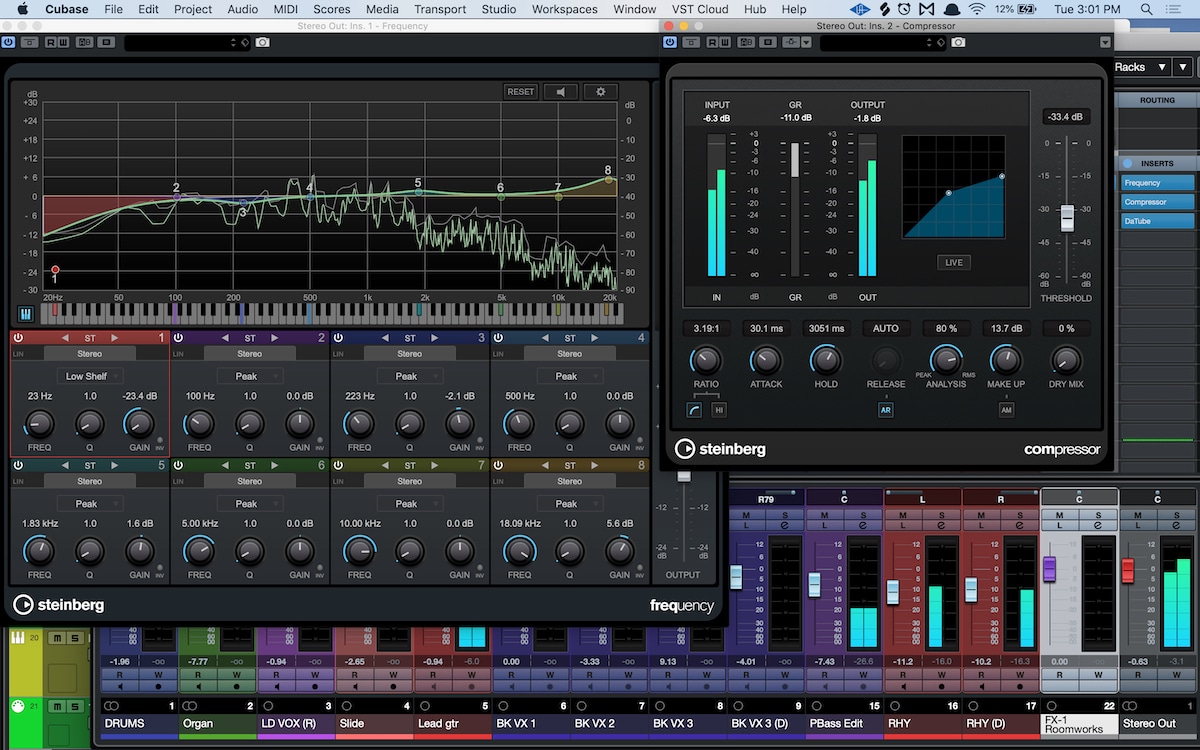
Task: Open Frequency preset selector dropdown
Action: coord(187,43)
